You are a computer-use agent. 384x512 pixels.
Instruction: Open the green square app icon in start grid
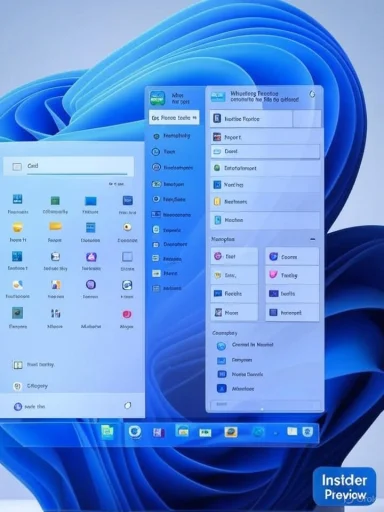click(x=55, y=200)
